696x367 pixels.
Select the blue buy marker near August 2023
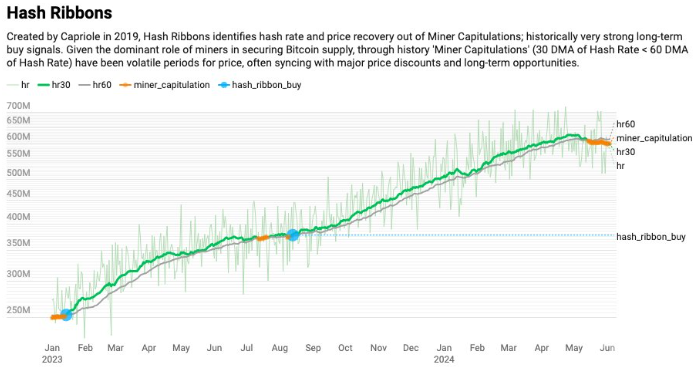click(293, 235)
